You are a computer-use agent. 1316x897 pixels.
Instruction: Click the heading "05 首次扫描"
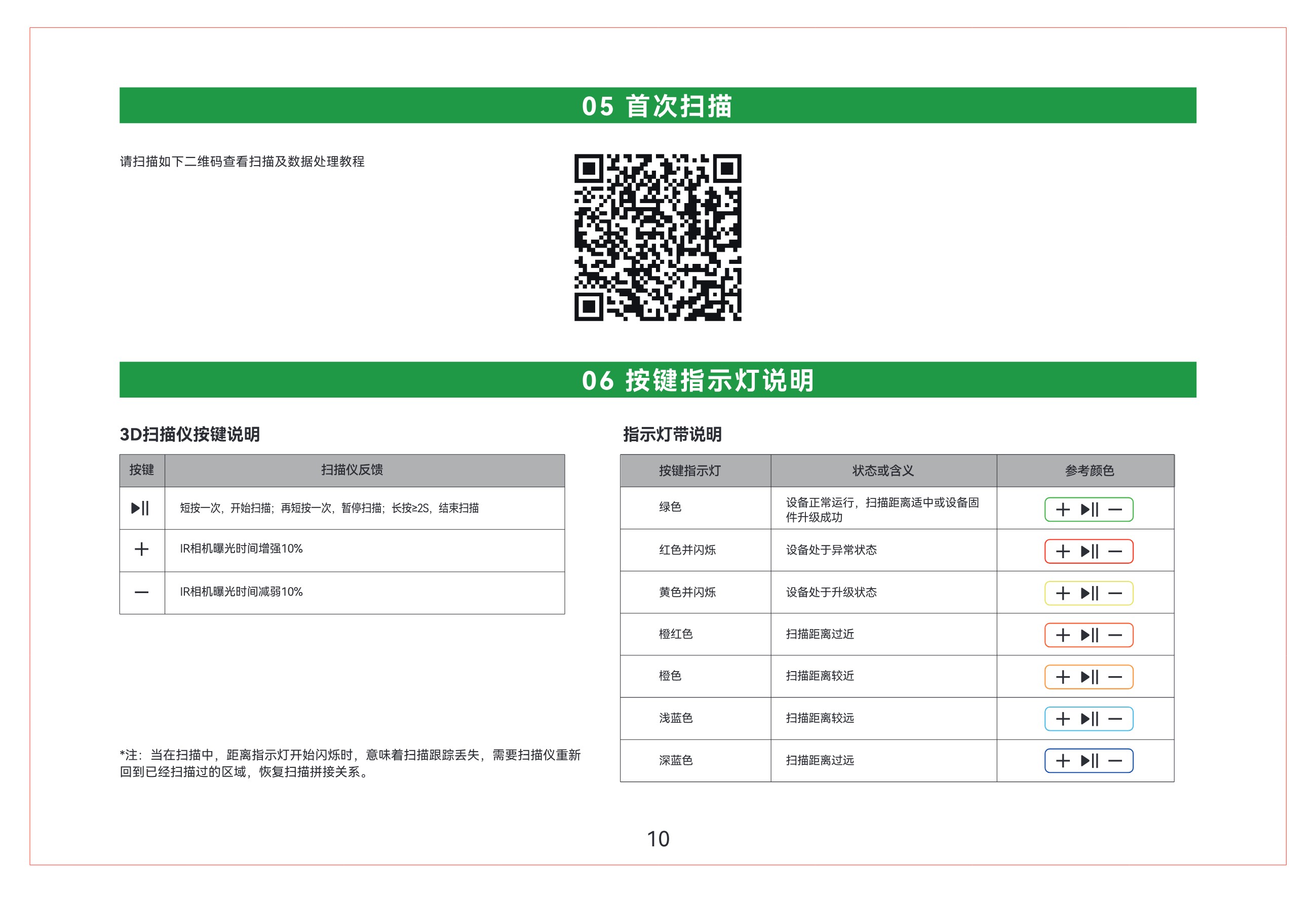657,106
